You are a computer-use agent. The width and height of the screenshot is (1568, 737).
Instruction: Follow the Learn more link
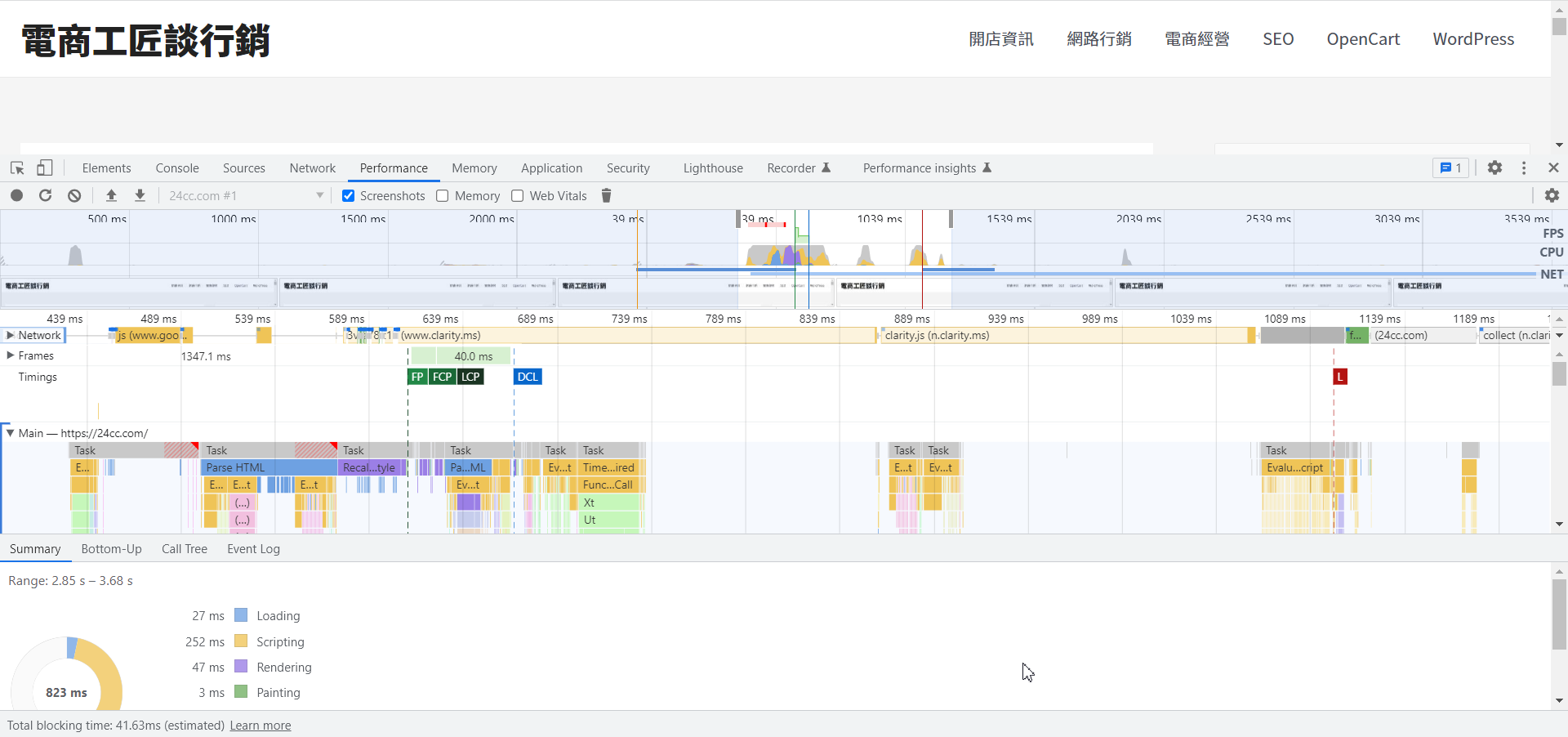coord(261,726)
